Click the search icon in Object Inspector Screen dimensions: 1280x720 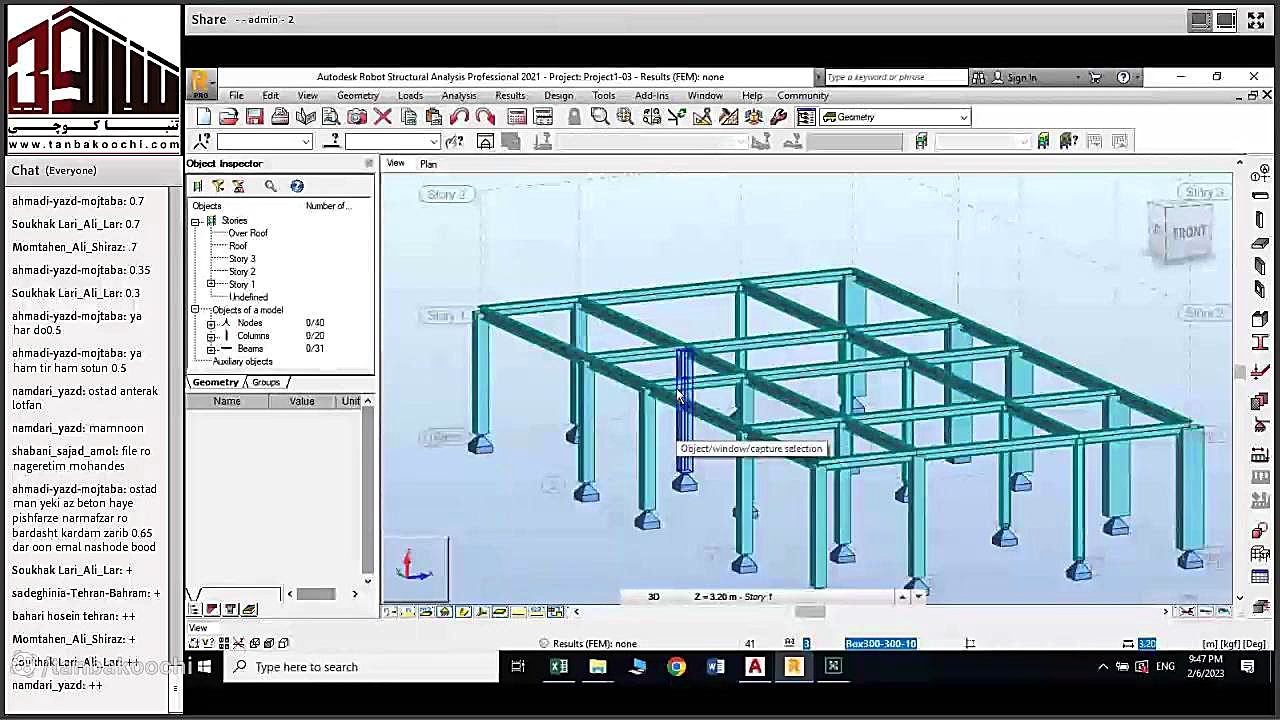click(270, 186)
